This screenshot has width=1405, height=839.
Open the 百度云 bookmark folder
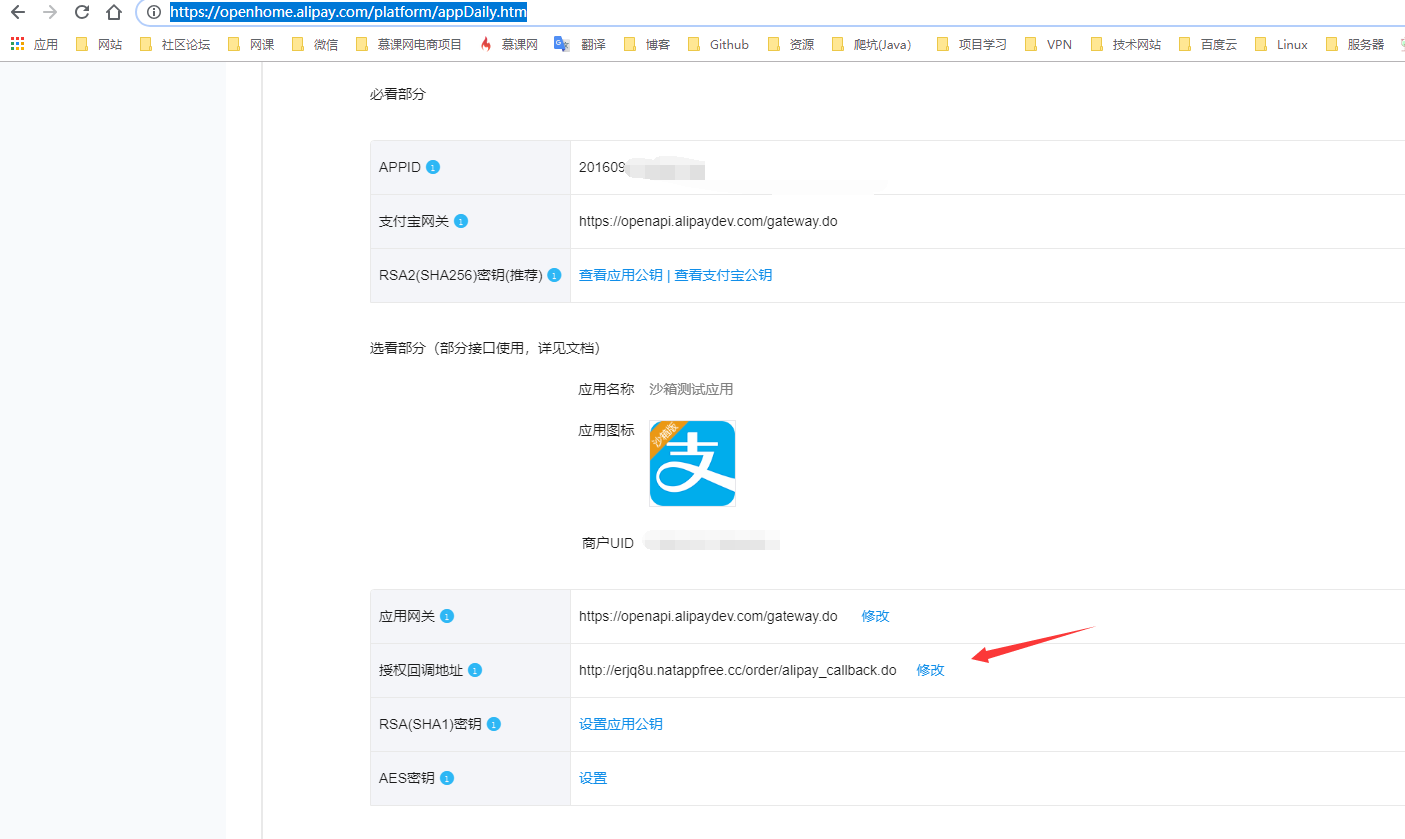tap(1208, 44)
